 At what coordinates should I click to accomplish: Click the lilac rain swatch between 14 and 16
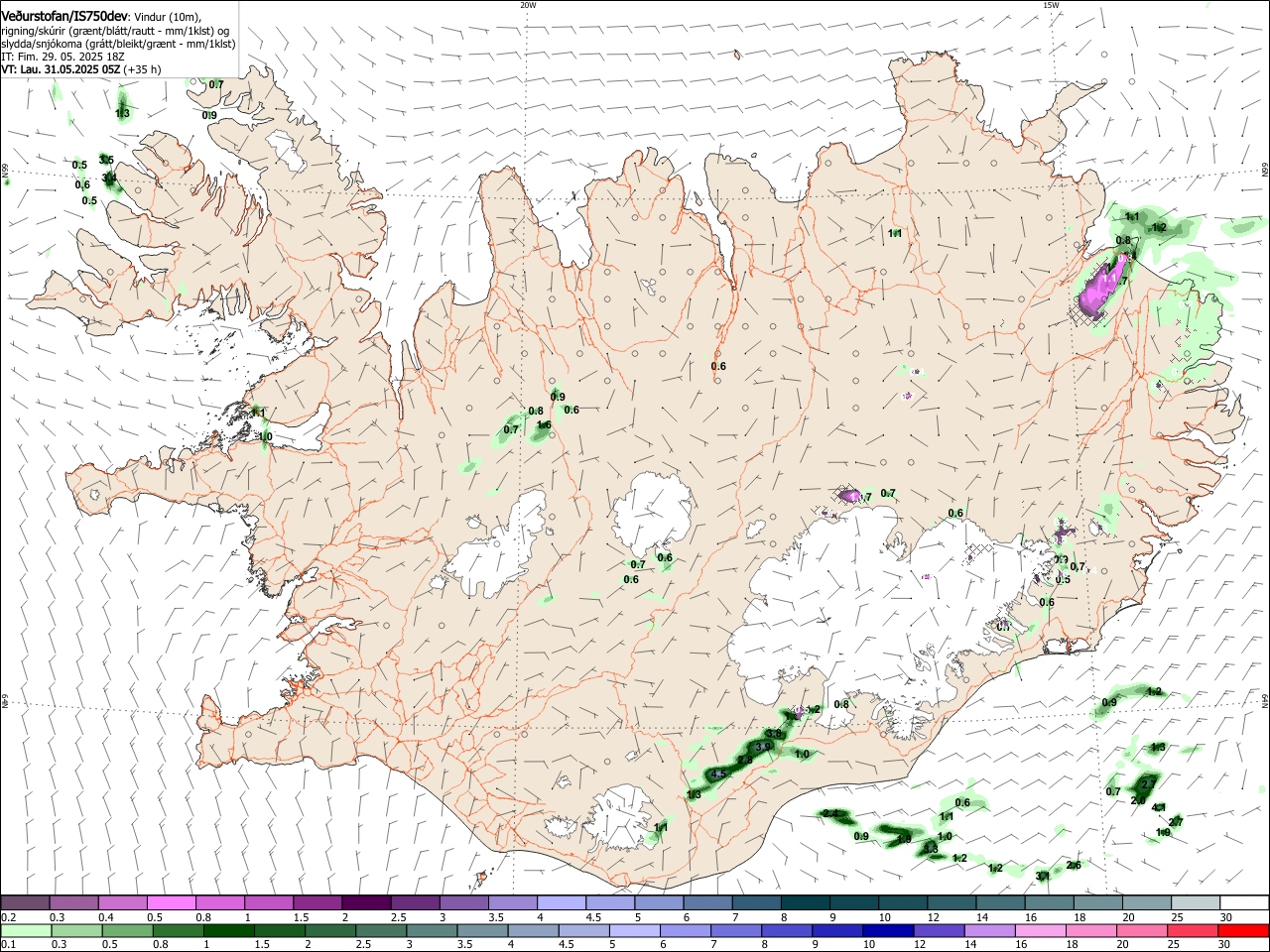click(988, 931)
